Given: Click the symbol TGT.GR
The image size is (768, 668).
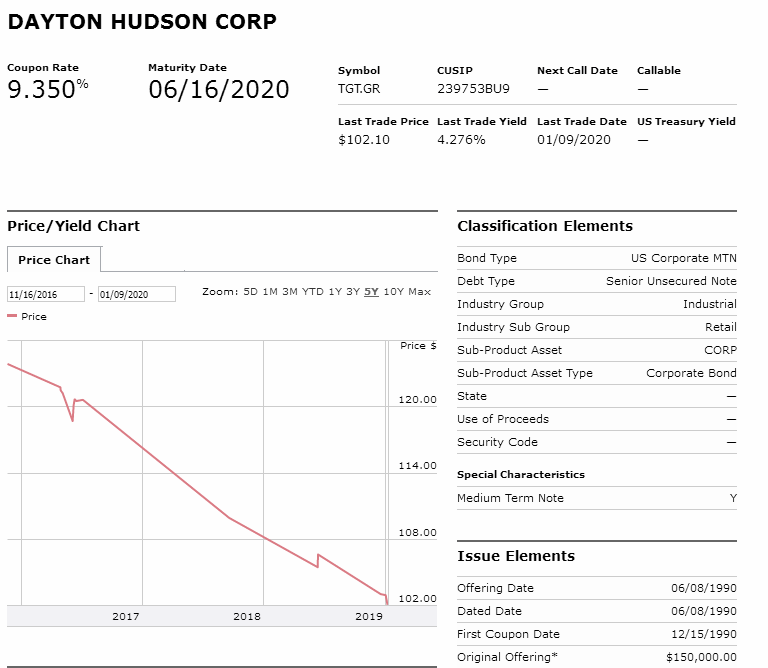Looking at the screenshot, I should [359, 89].
